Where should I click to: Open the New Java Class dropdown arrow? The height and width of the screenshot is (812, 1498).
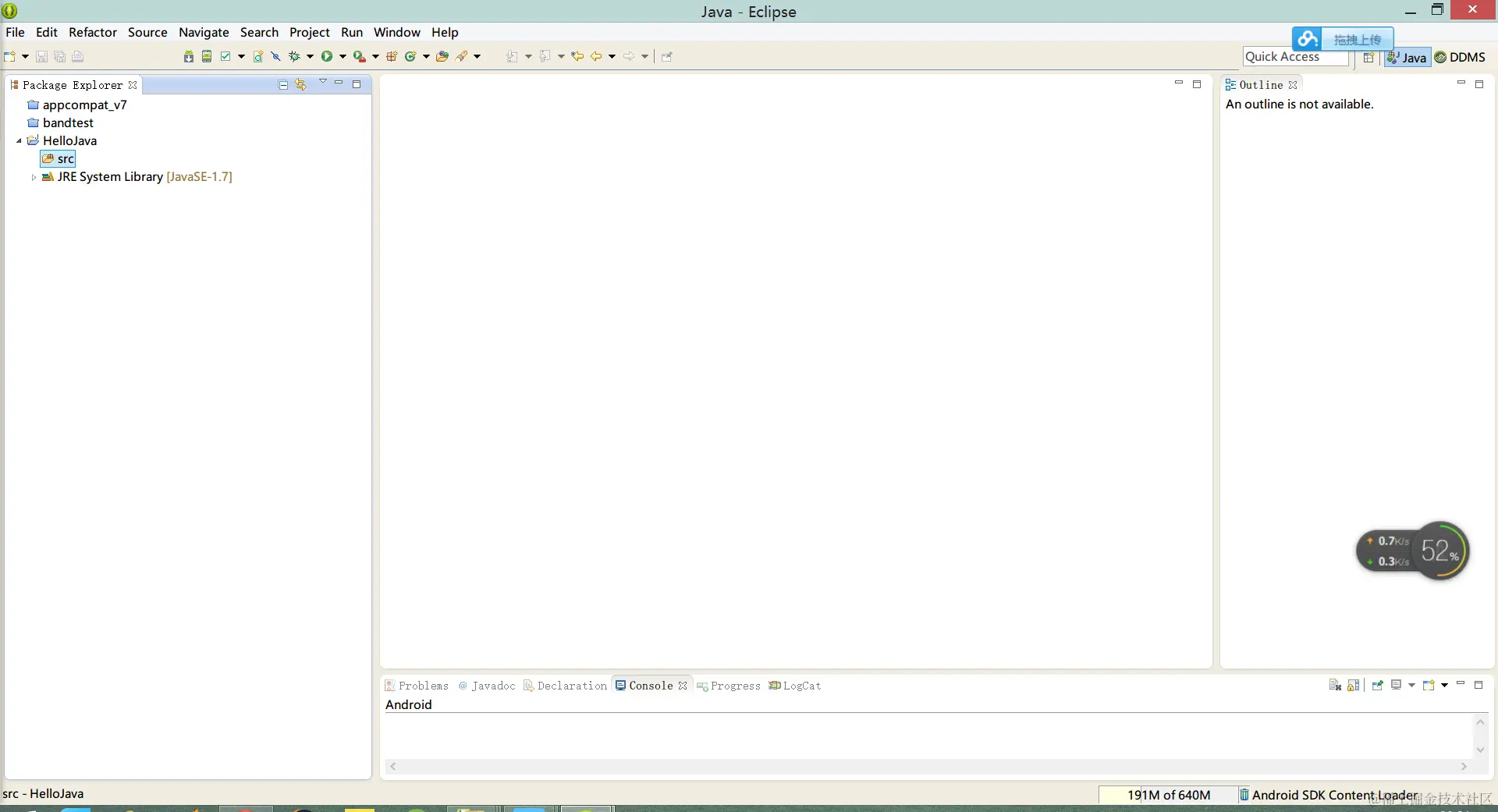coord(426,56)
